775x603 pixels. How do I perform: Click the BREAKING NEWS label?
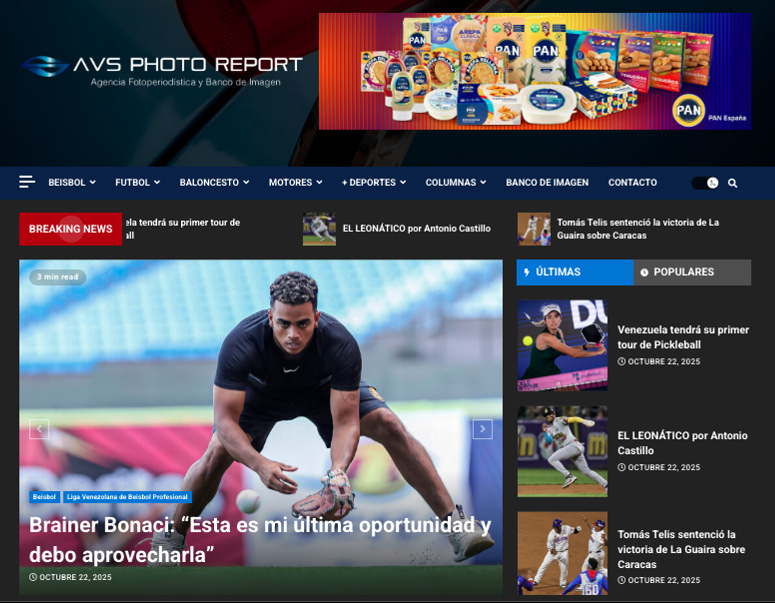[x=71, y=229]
